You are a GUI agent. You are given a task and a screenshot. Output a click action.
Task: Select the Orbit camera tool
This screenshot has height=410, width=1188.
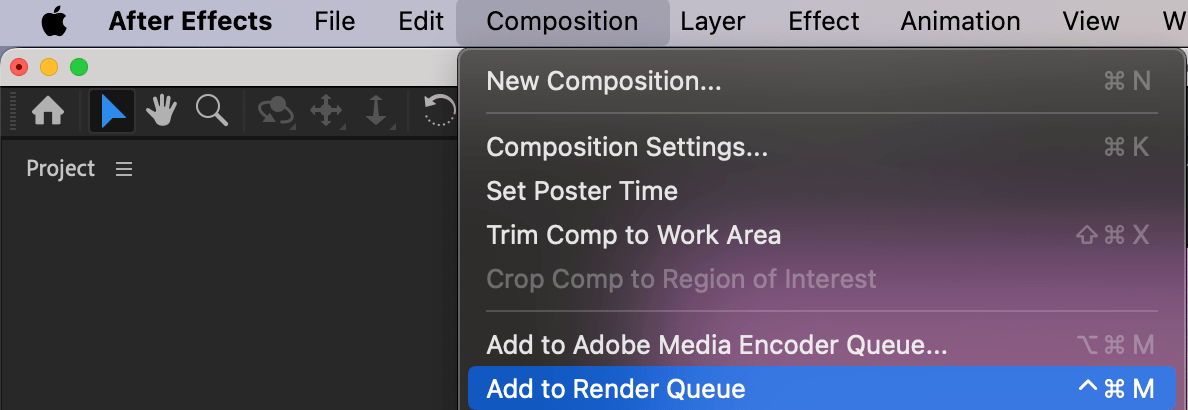click(x=275, y=112)
